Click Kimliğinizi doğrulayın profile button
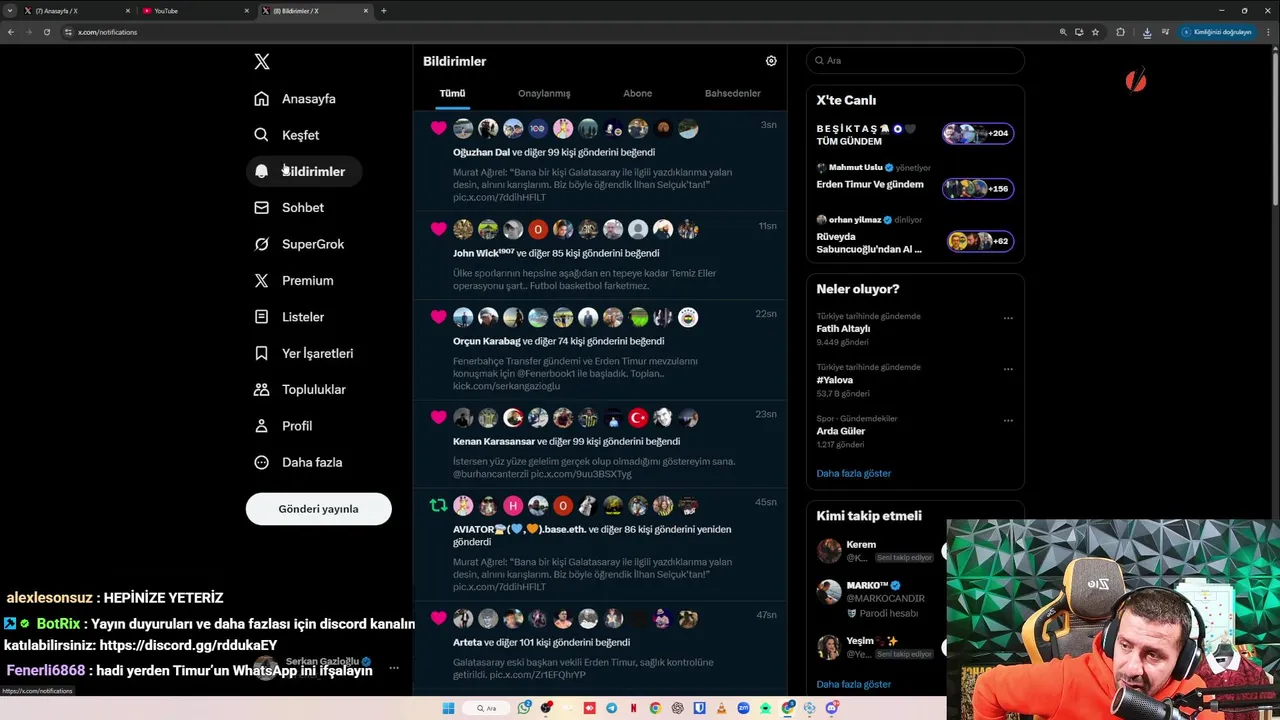 [x=1217, y=32]
